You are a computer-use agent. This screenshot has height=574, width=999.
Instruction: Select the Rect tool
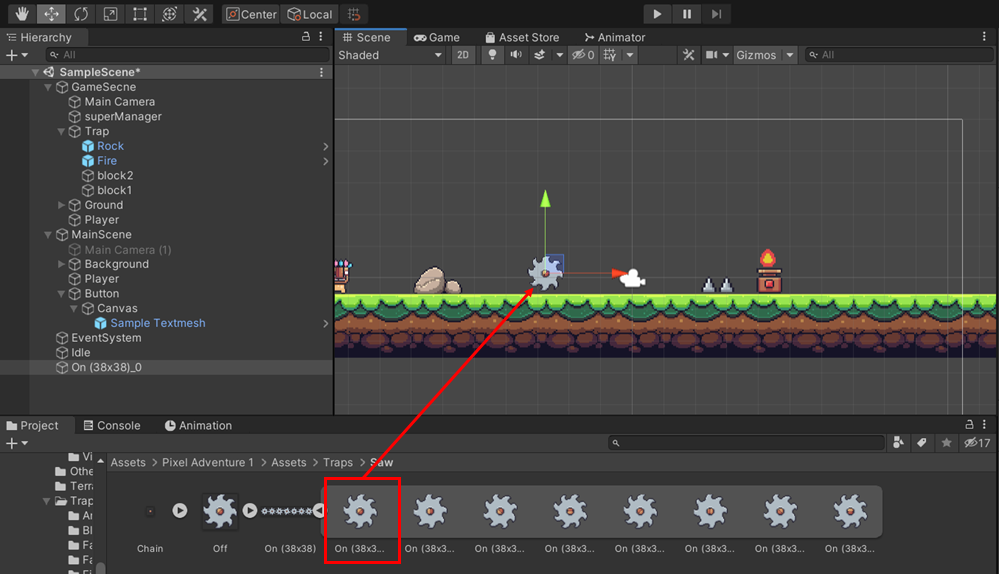[140, 14]
